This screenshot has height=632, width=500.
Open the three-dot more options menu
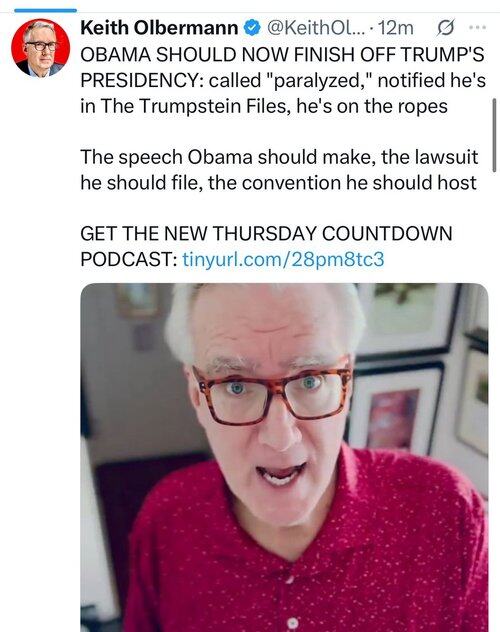point(477,27)
